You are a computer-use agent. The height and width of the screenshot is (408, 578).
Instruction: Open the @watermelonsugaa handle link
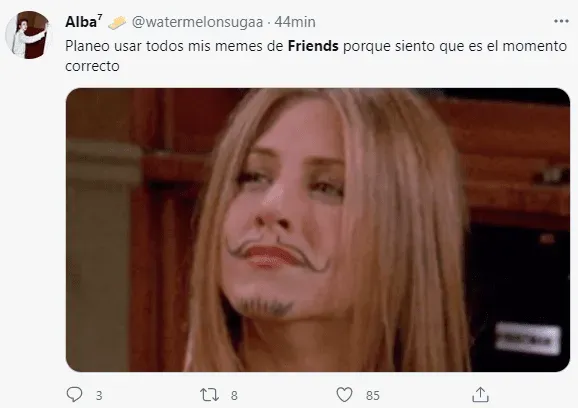(198, 22)
